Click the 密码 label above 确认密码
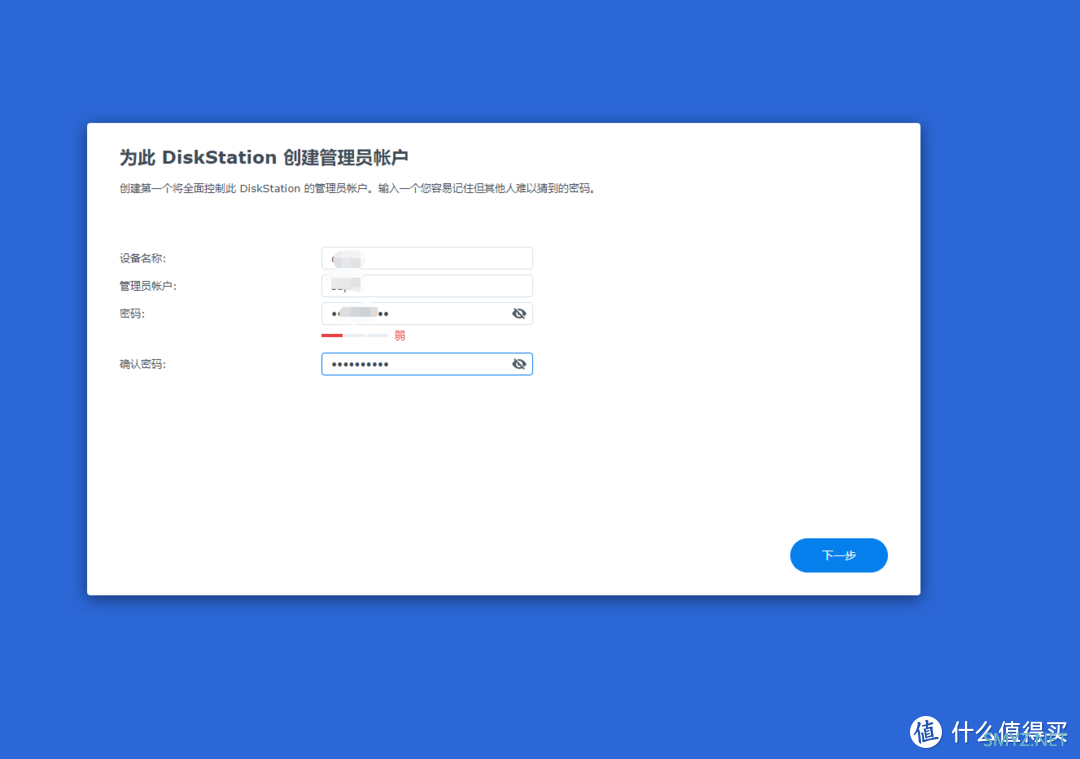1080x759 pixels. point(132,313)
